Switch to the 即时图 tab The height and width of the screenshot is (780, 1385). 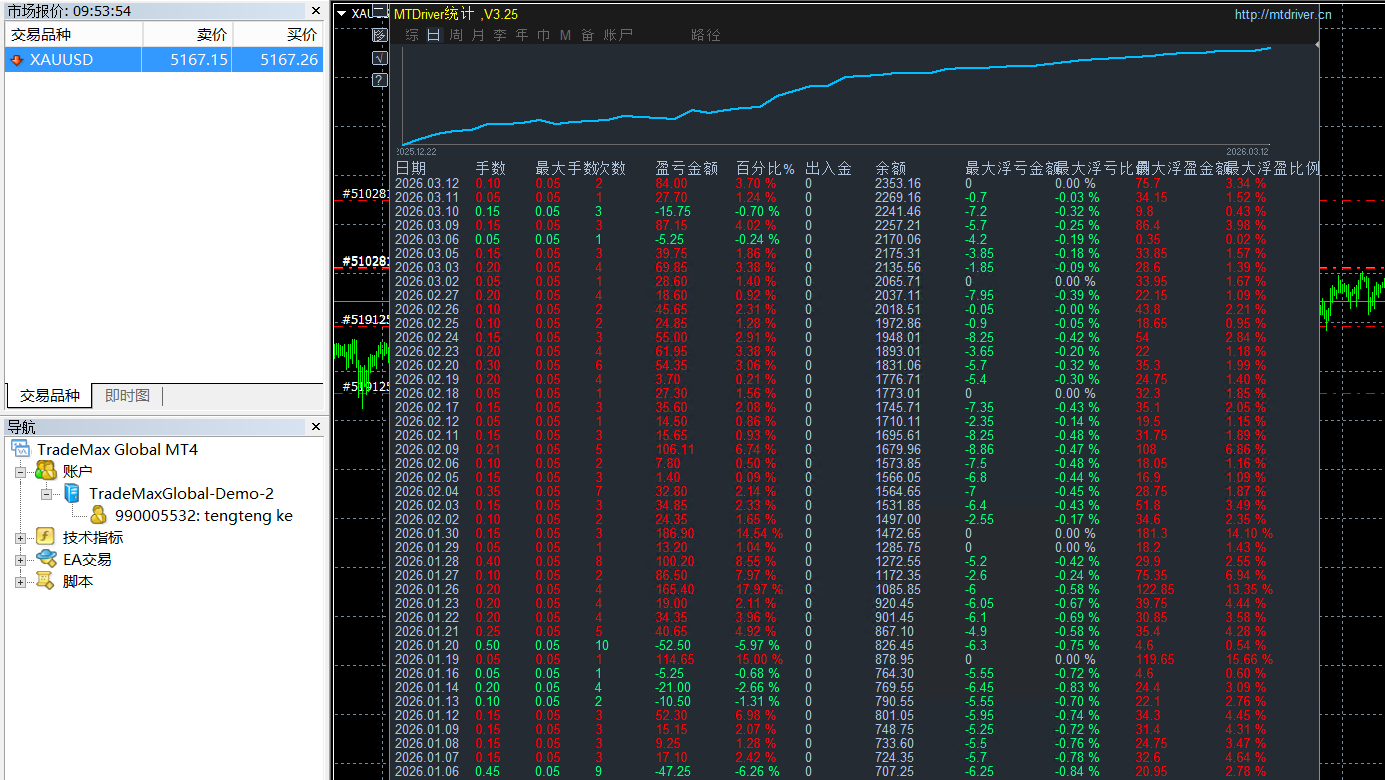126,395
